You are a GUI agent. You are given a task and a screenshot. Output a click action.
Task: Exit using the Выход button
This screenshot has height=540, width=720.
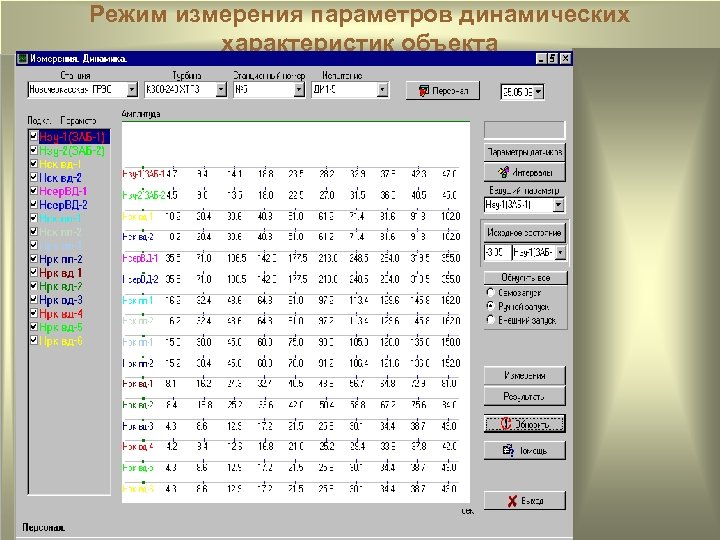point(524,501)
